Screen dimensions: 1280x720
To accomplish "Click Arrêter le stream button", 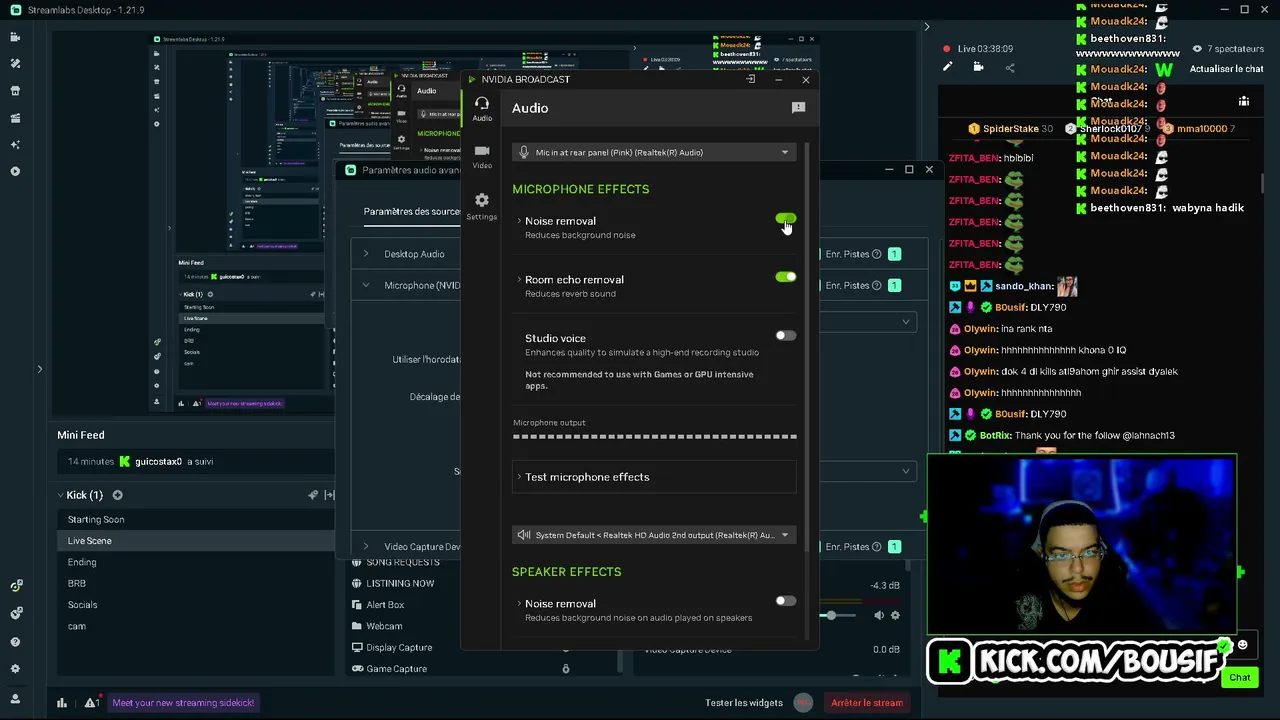I will pyautogui.click(x=867, y=703).
